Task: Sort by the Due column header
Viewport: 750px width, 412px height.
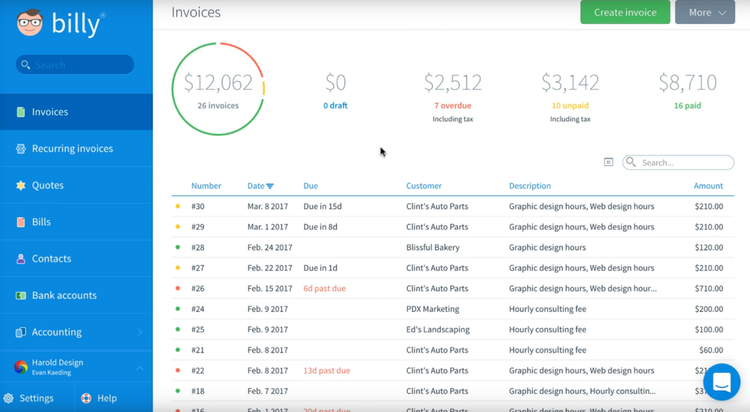Action: click(310, 186)
